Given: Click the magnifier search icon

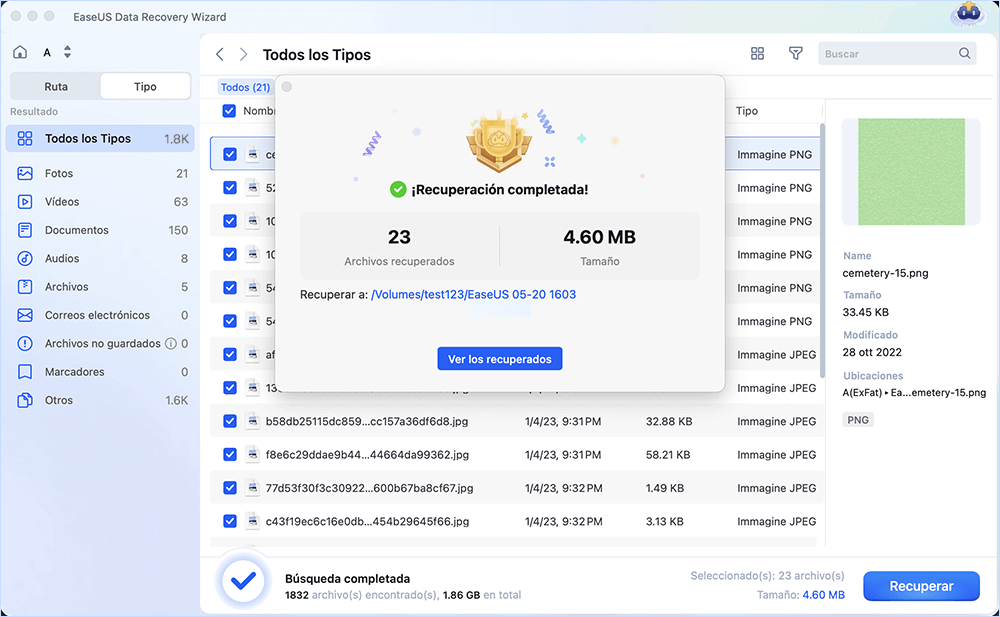Looking at the screenshot, I should (964, 54).
